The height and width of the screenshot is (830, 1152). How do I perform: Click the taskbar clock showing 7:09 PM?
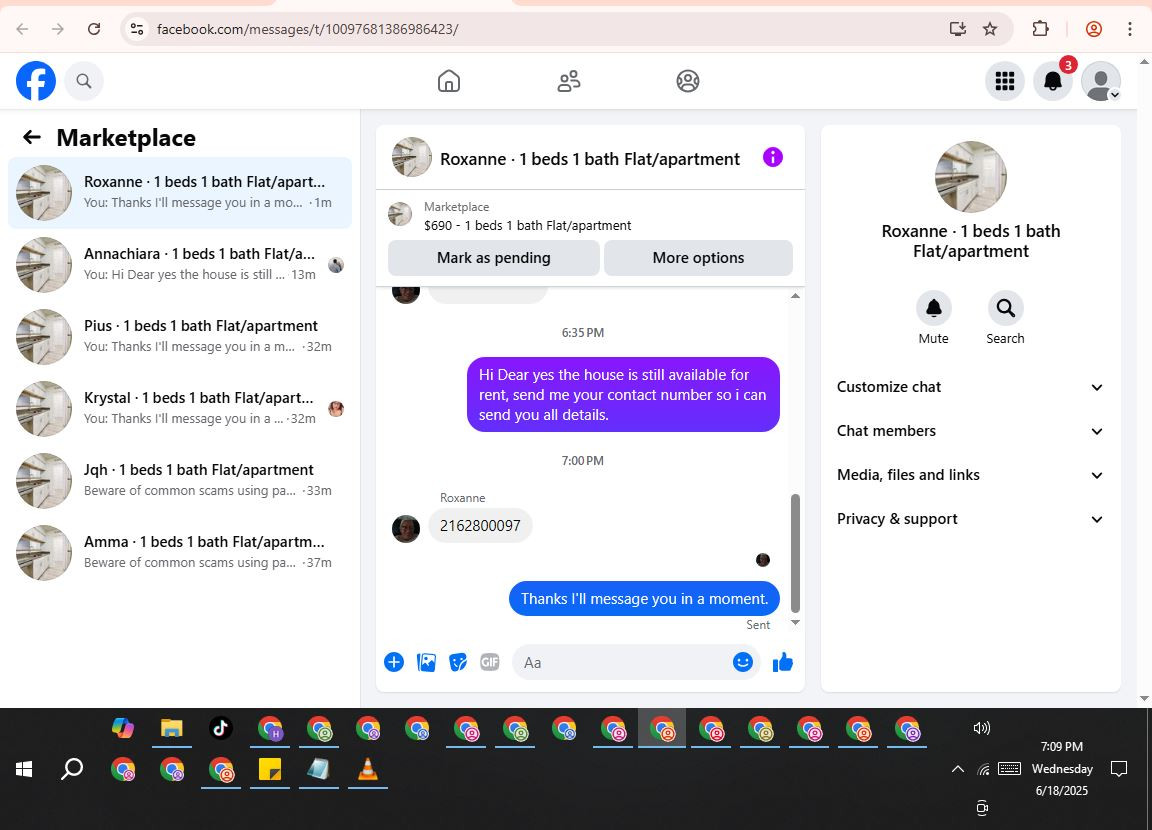click(1062, 746)
